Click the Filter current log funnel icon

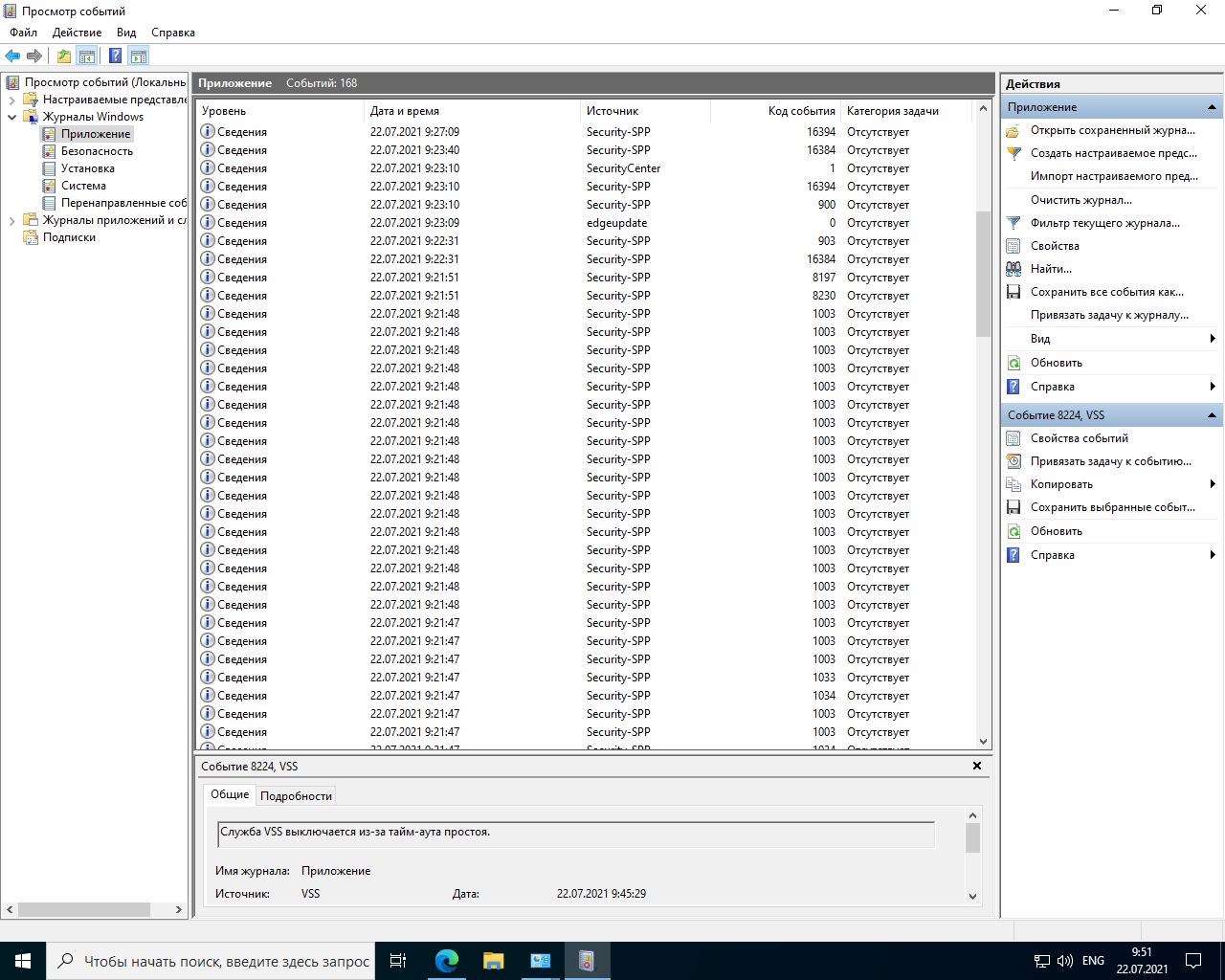[1013, 223]
